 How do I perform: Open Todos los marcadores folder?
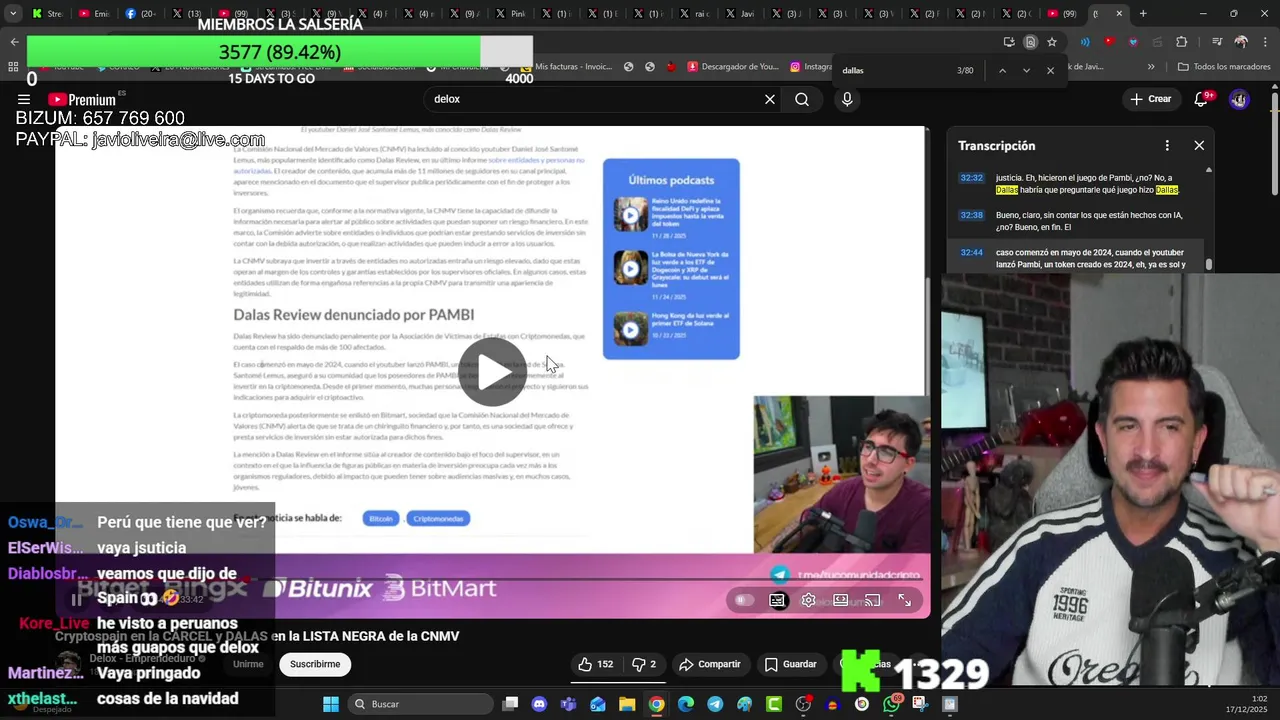pyautogui.click(x=1224, y=67)
